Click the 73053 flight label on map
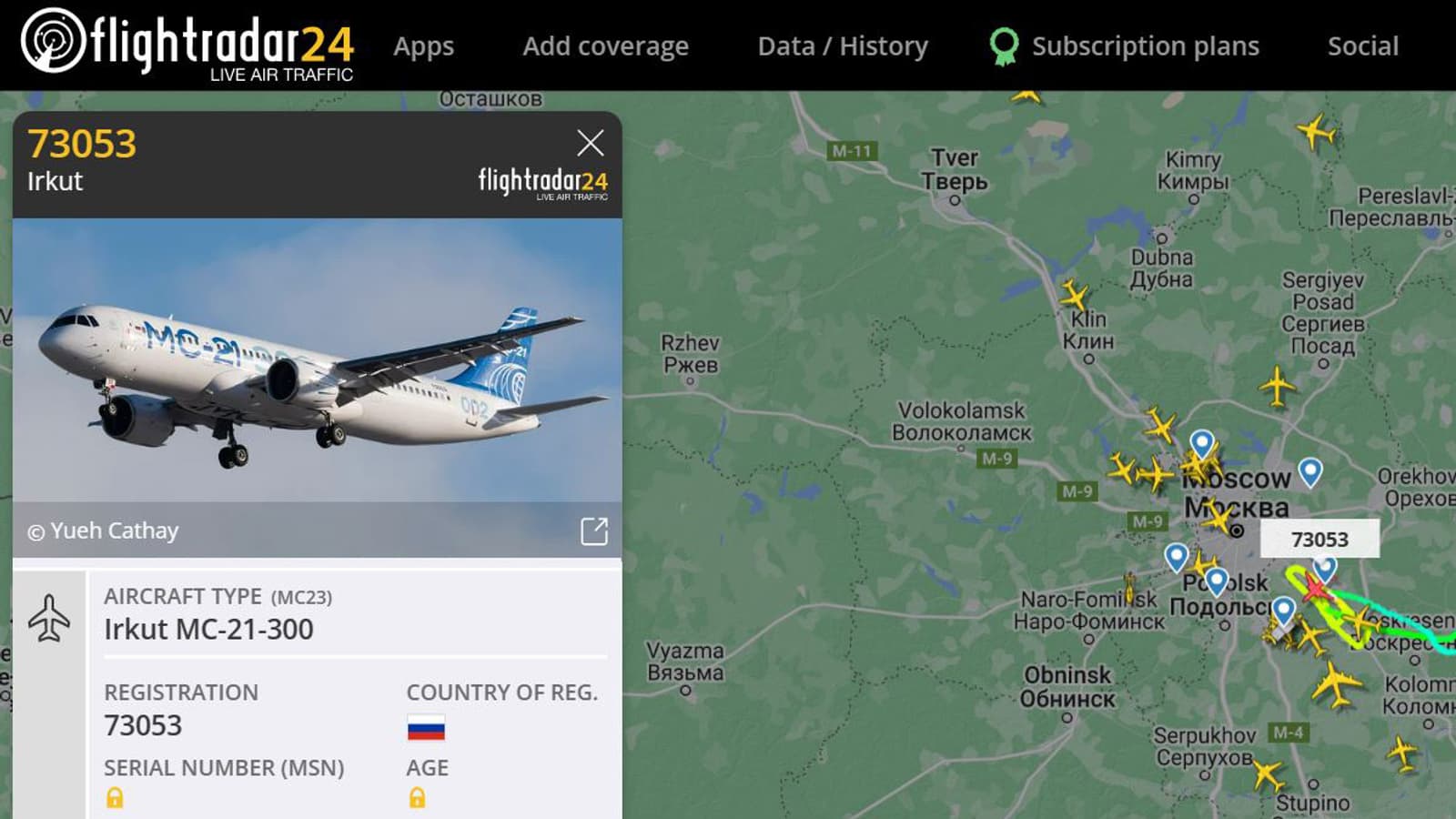The image size is (1456, 819). click(x=1319, y=540)
